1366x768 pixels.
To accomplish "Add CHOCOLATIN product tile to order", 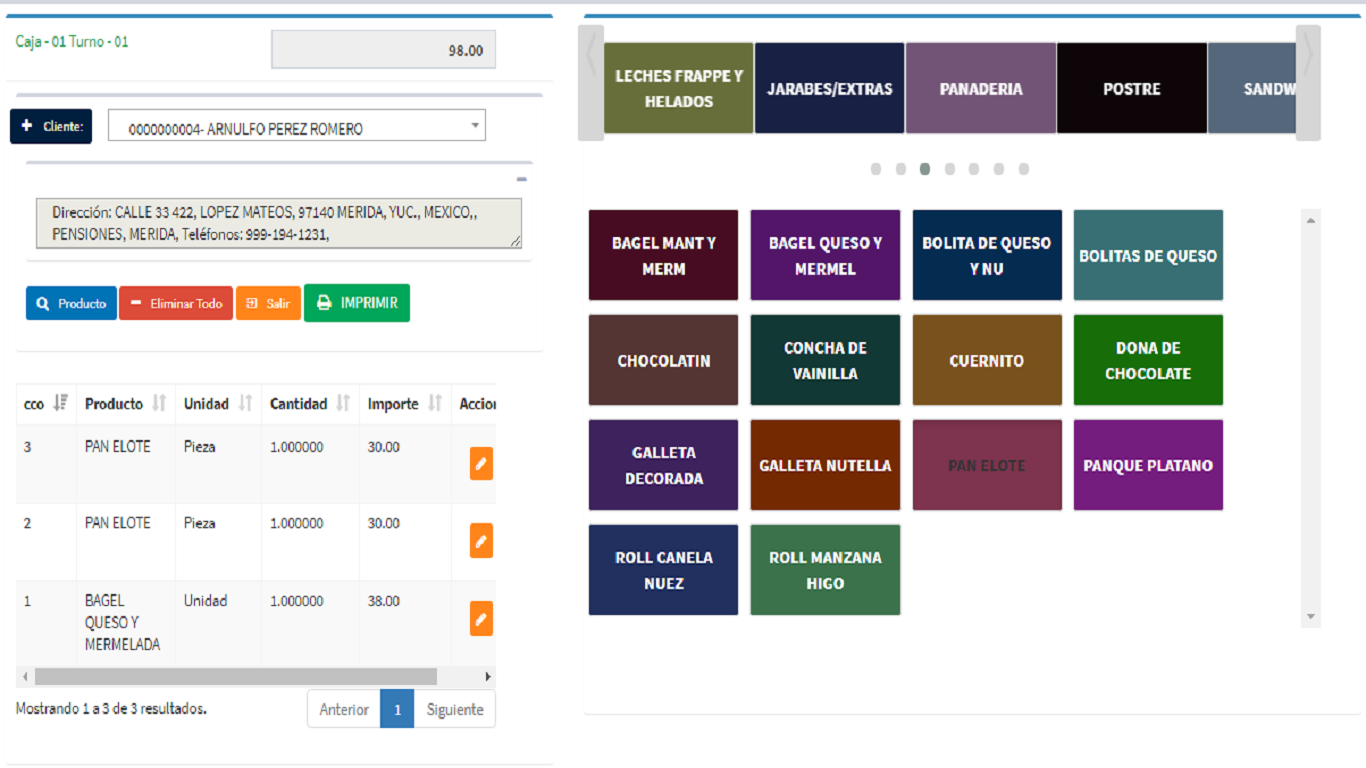I will [663, 360].
